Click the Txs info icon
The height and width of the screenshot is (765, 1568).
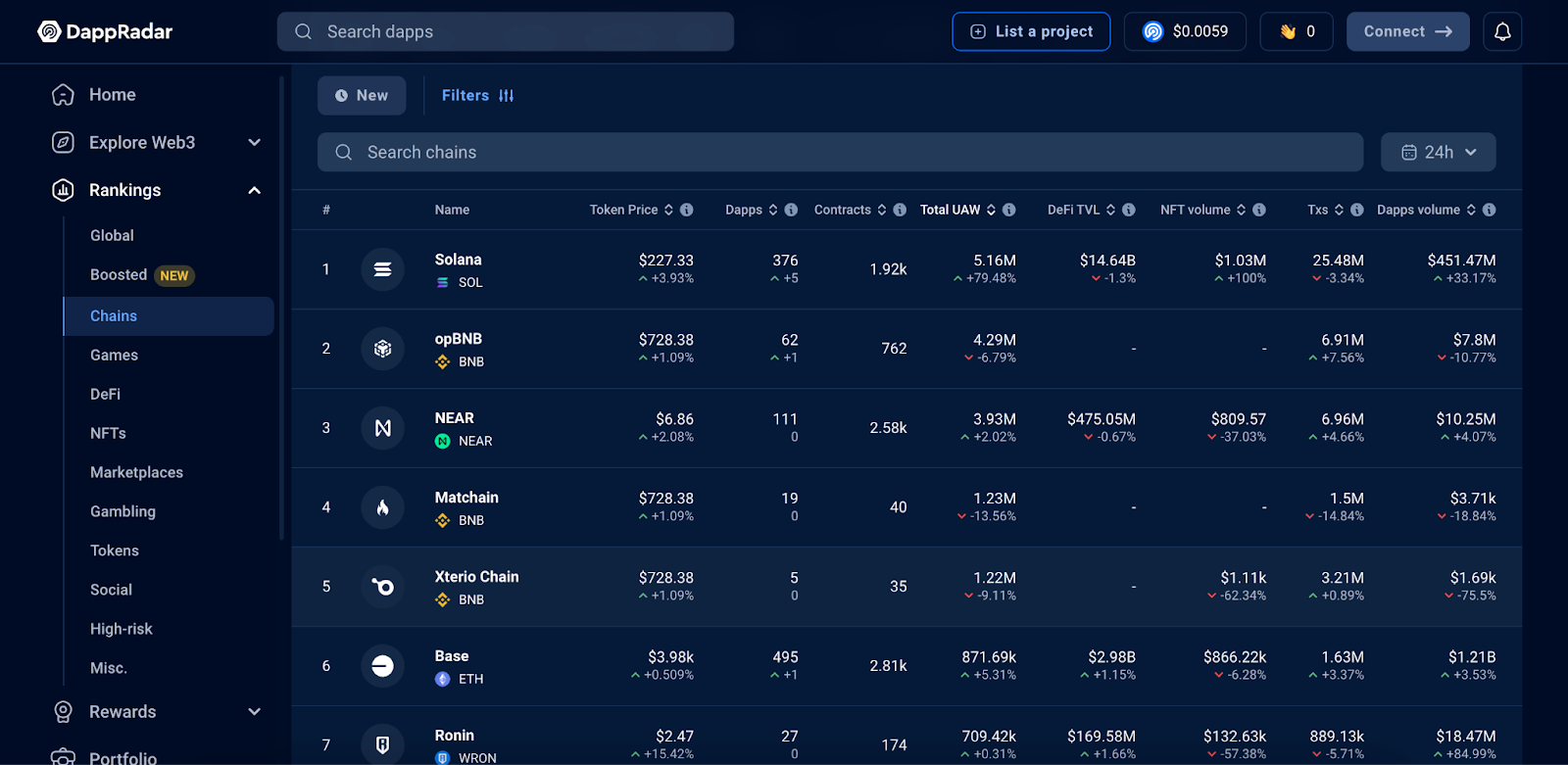point(1357,210)
